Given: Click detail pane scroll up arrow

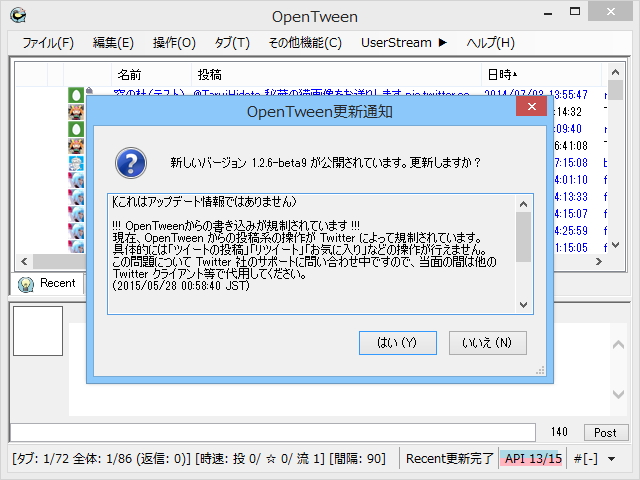Looking at the screenshot, I should (x=618, y=345).
